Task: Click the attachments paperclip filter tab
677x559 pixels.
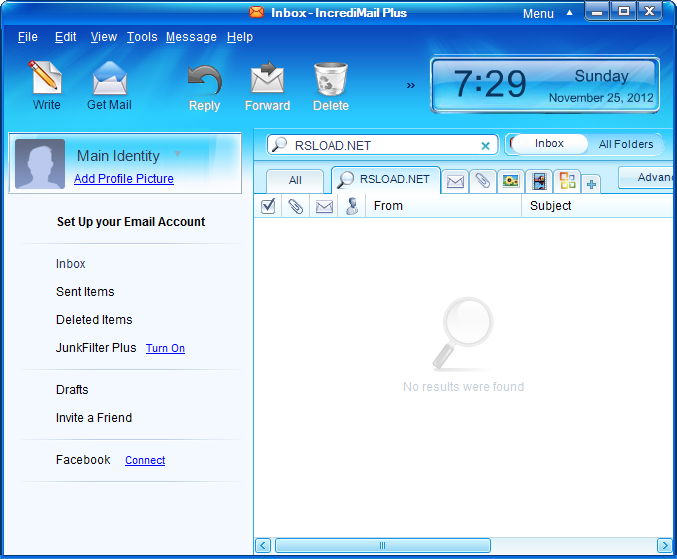Action: pyautogui.click(x=482, y=181)
